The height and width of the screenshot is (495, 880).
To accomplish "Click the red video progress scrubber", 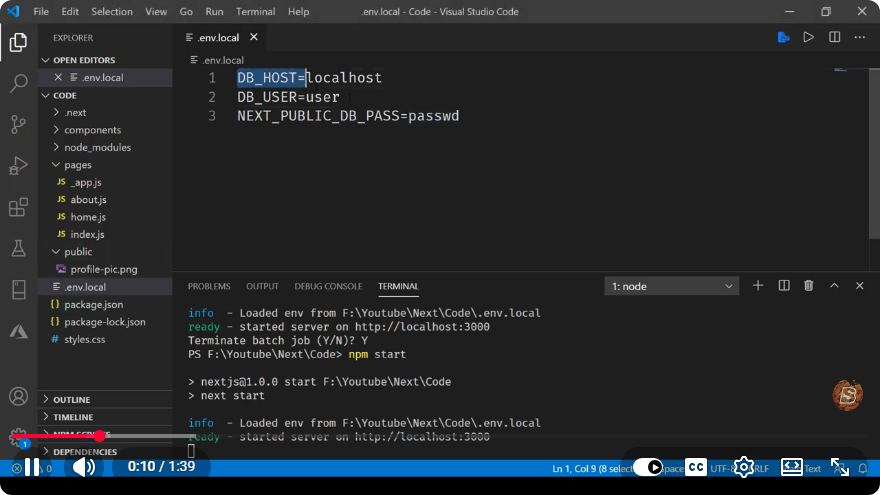I will point(100,436).
